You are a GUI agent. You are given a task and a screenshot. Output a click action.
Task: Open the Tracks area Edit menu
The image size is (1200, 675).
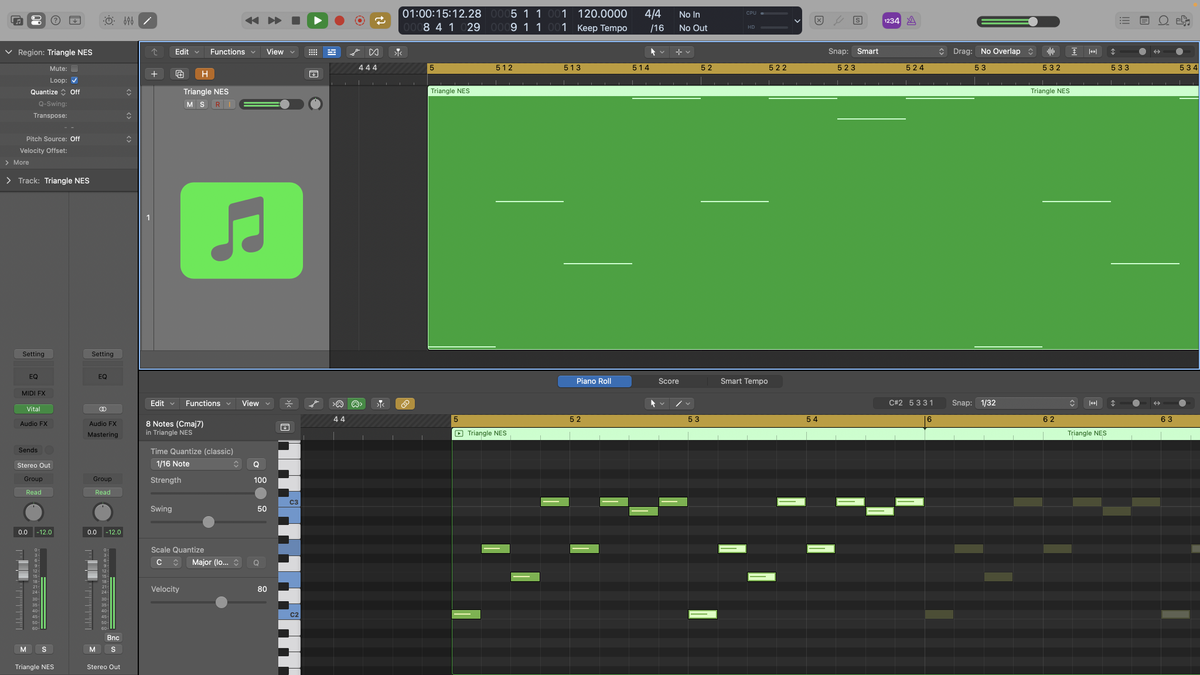coord(185,52)
